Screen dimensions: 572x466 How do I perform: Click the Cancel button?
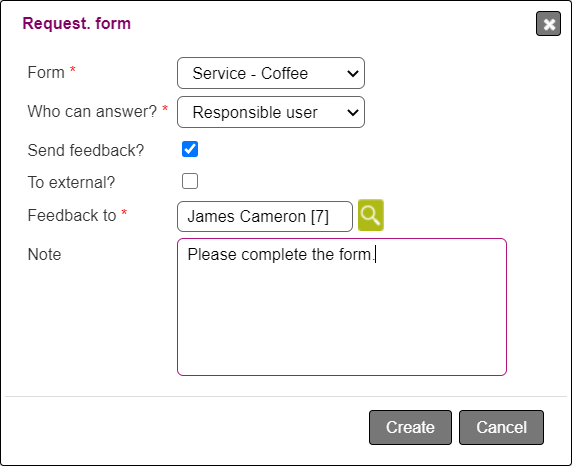[x=501, y=427]
